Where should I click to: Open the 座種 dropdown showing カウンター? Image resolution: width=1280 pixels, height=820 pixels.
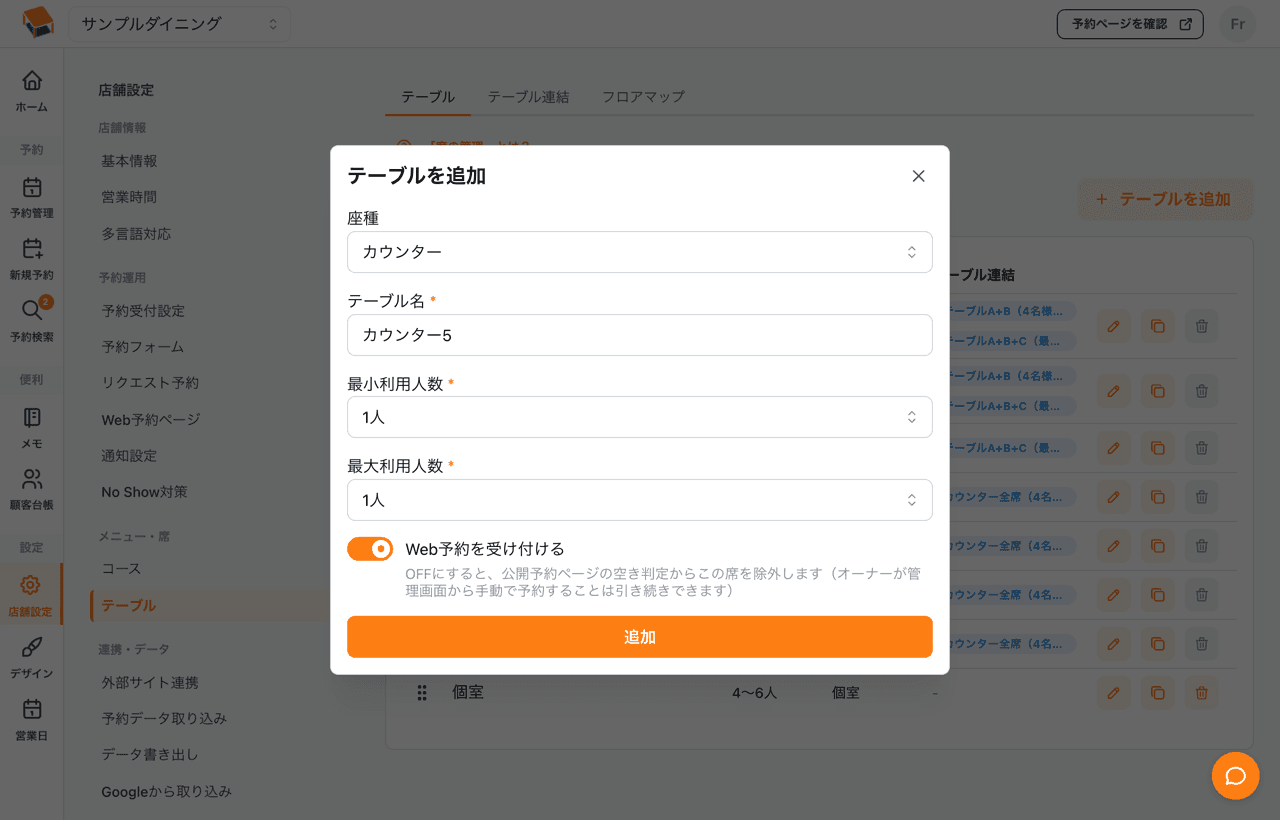640,252
